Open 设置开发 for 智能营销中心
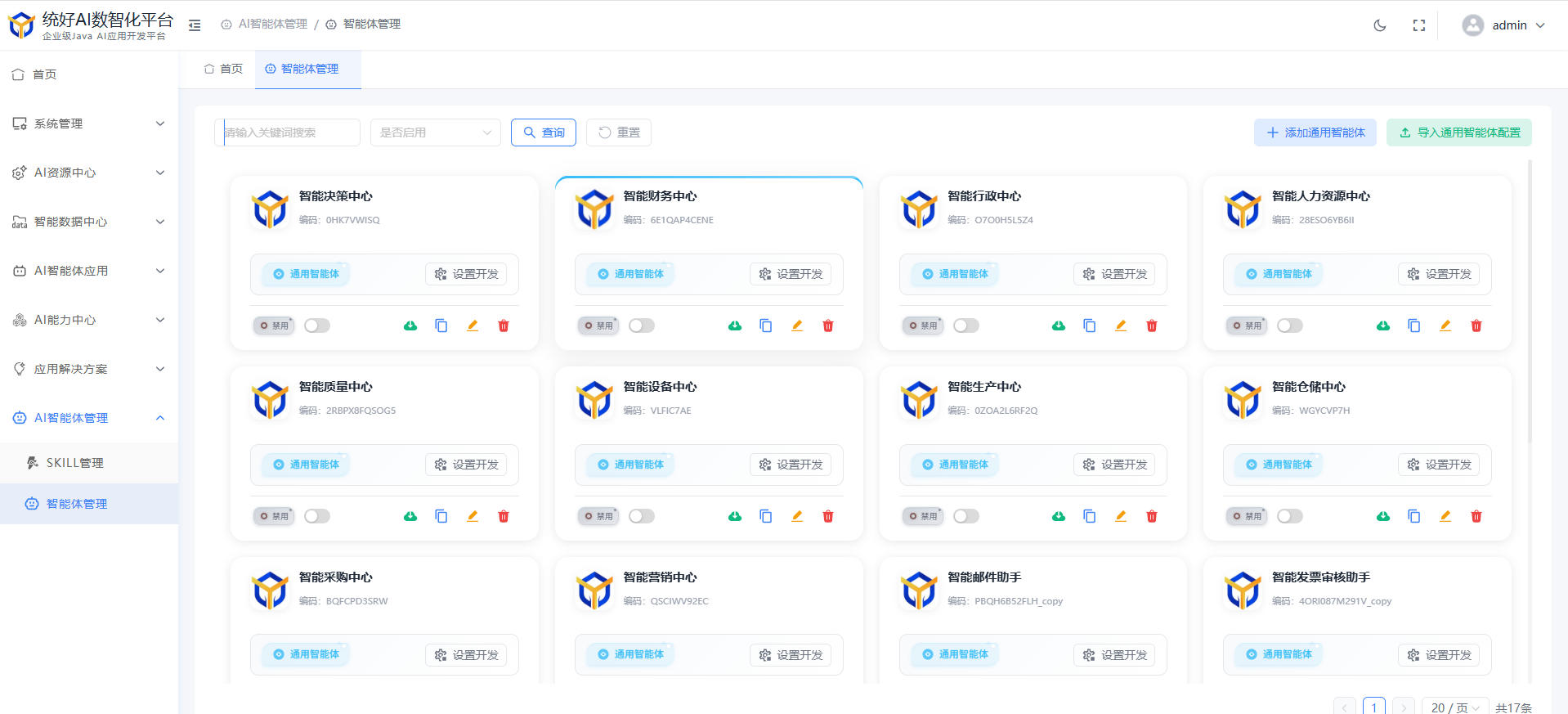The height and width of the screenshot is (714, 1568). click(x=791, y=655)
